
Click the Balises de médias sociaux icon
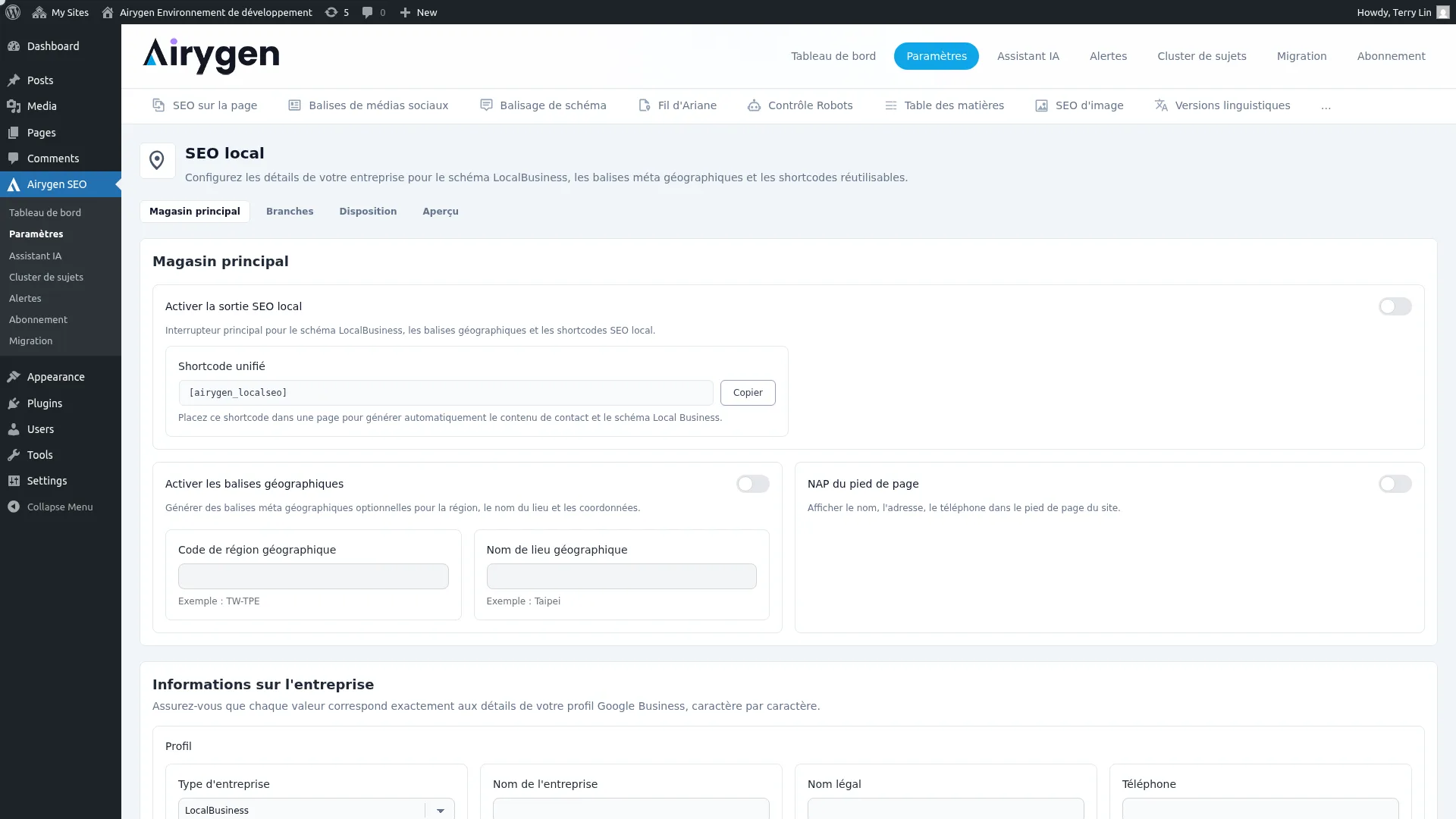(295, 105)
